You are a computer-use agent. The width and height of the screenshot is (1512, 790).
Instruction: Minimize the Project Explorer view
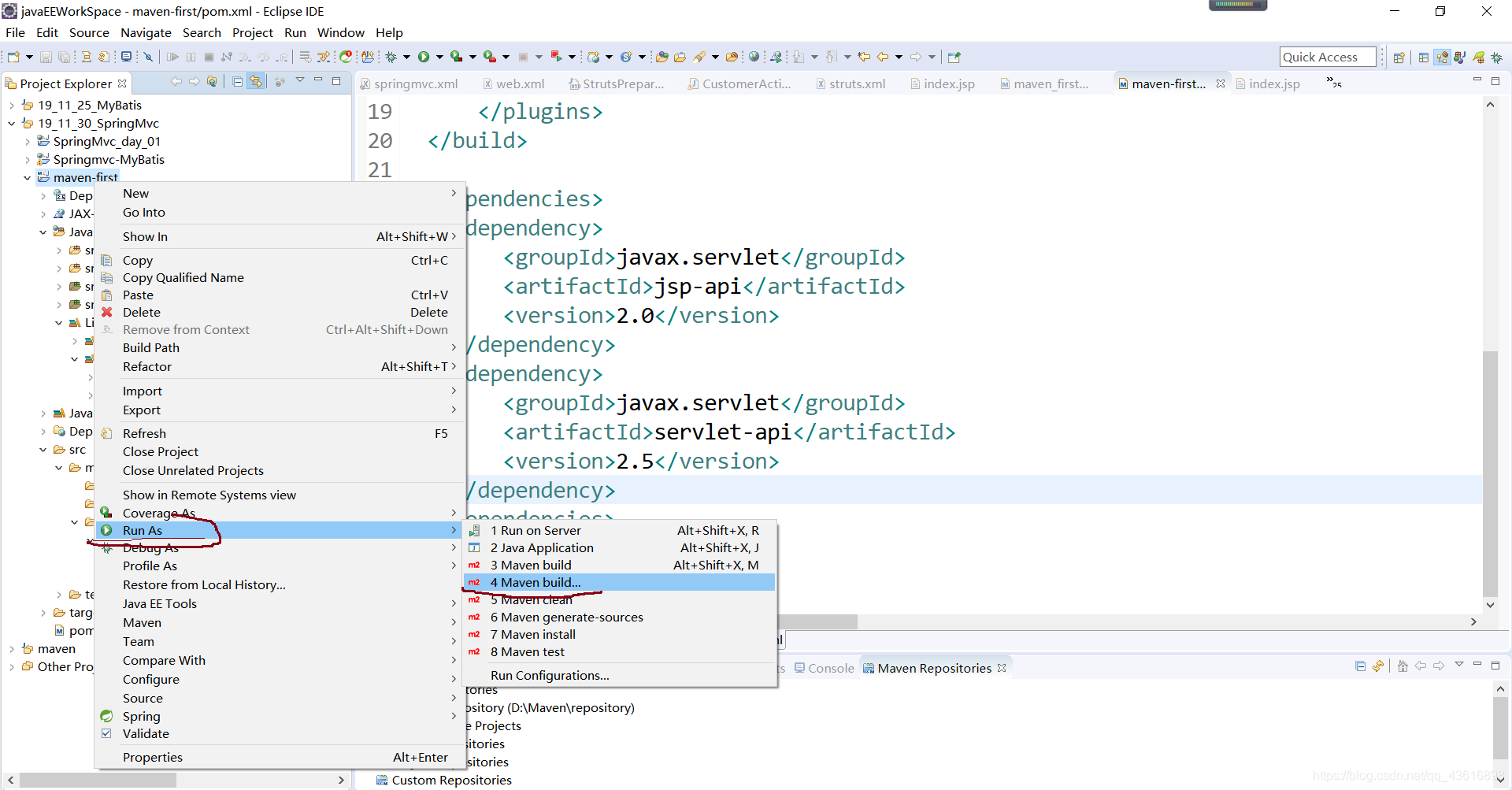click(318, 80)
